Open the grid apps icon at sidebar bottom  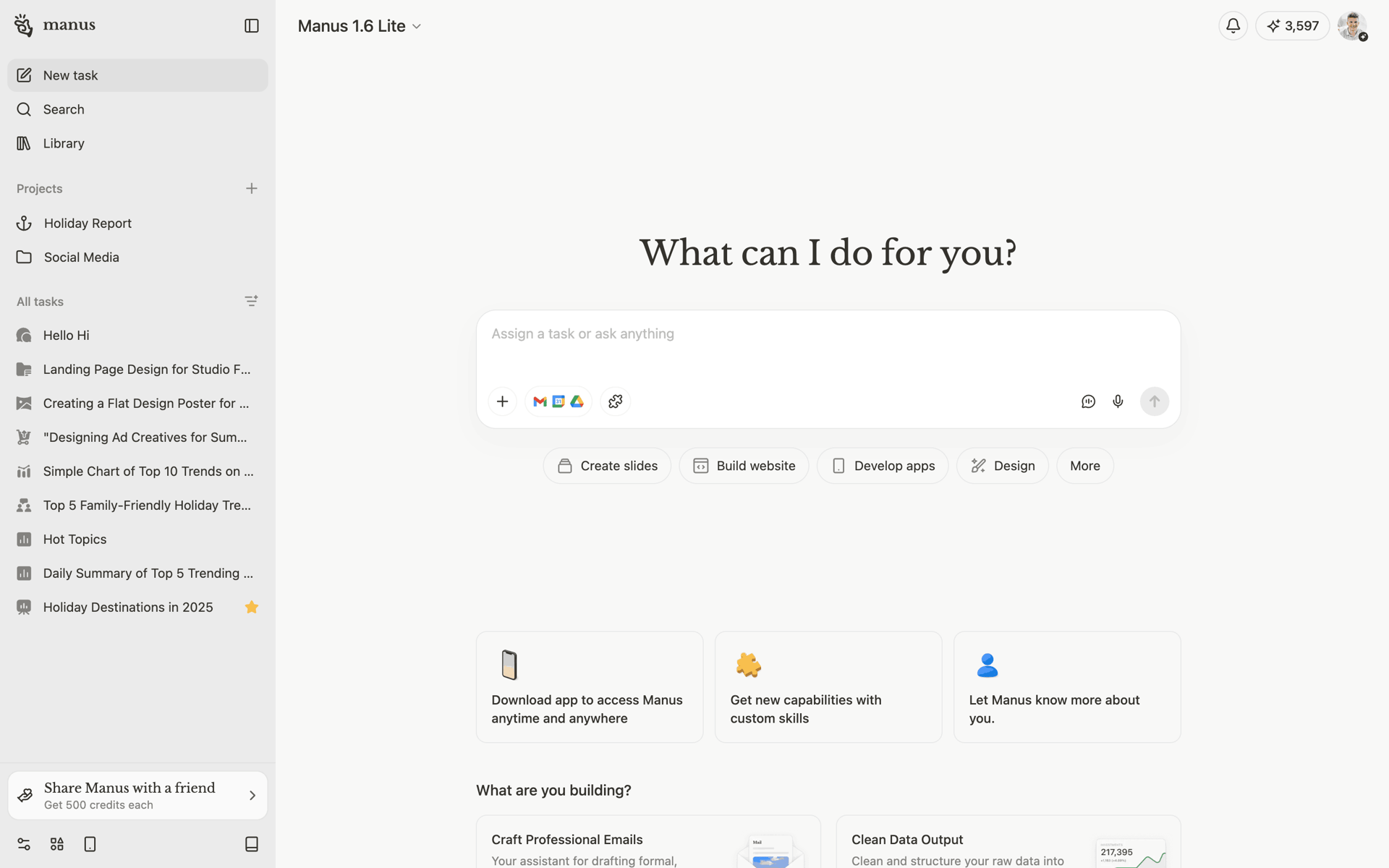(x=57, y=844)
